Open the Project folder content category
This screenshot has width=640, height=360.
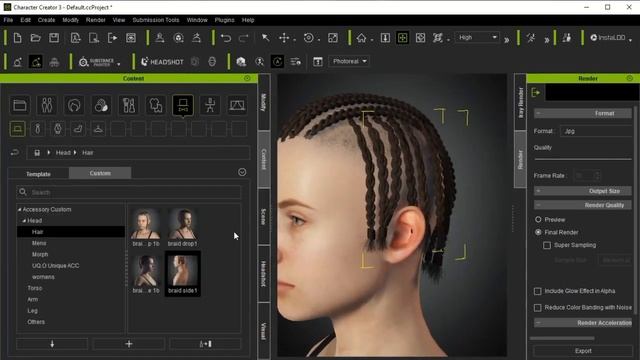point(20,105)
